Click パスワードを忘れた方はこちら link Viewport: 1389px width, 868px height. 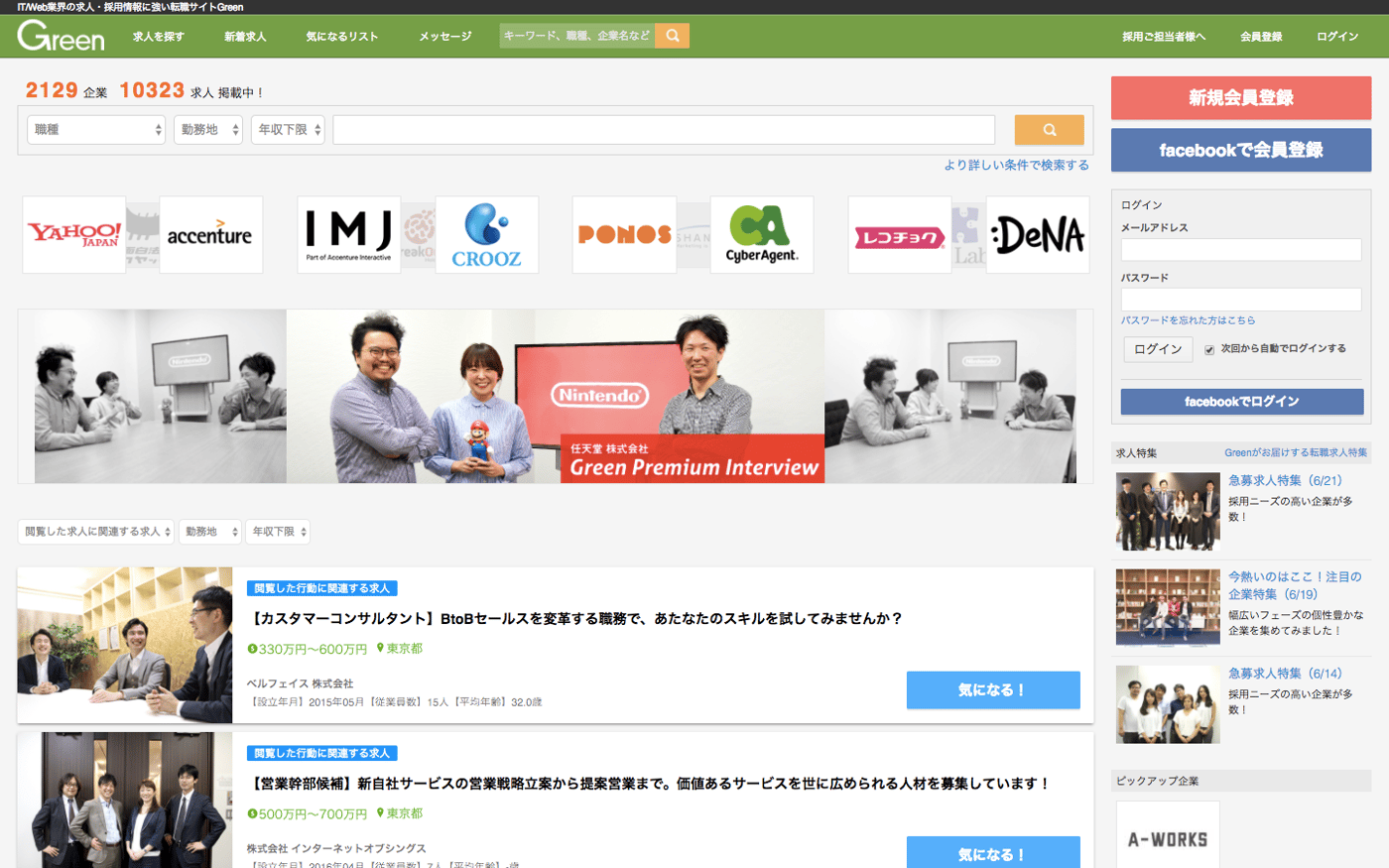[x=1188, y=320]
